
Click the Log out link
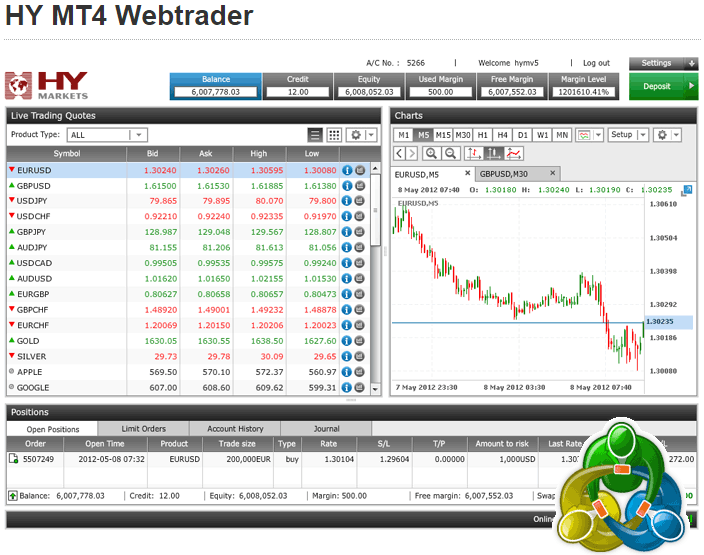(596, 63)
